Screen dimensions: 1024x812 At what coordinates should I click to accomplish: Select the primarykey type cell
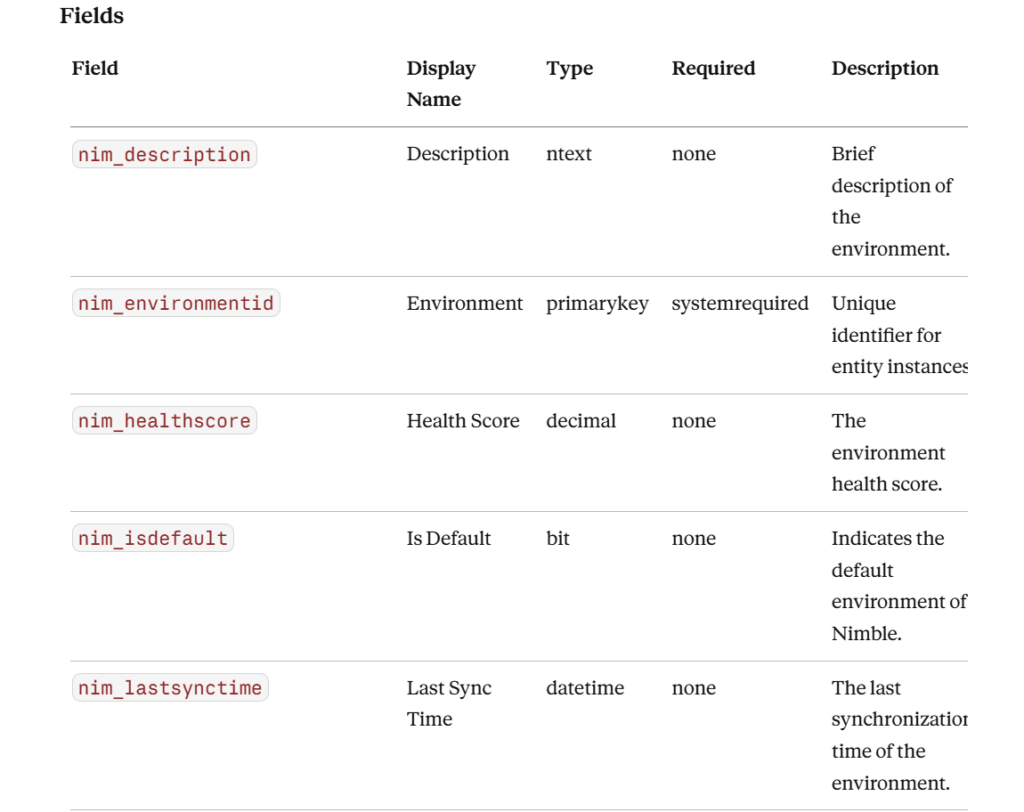[597, 304]
